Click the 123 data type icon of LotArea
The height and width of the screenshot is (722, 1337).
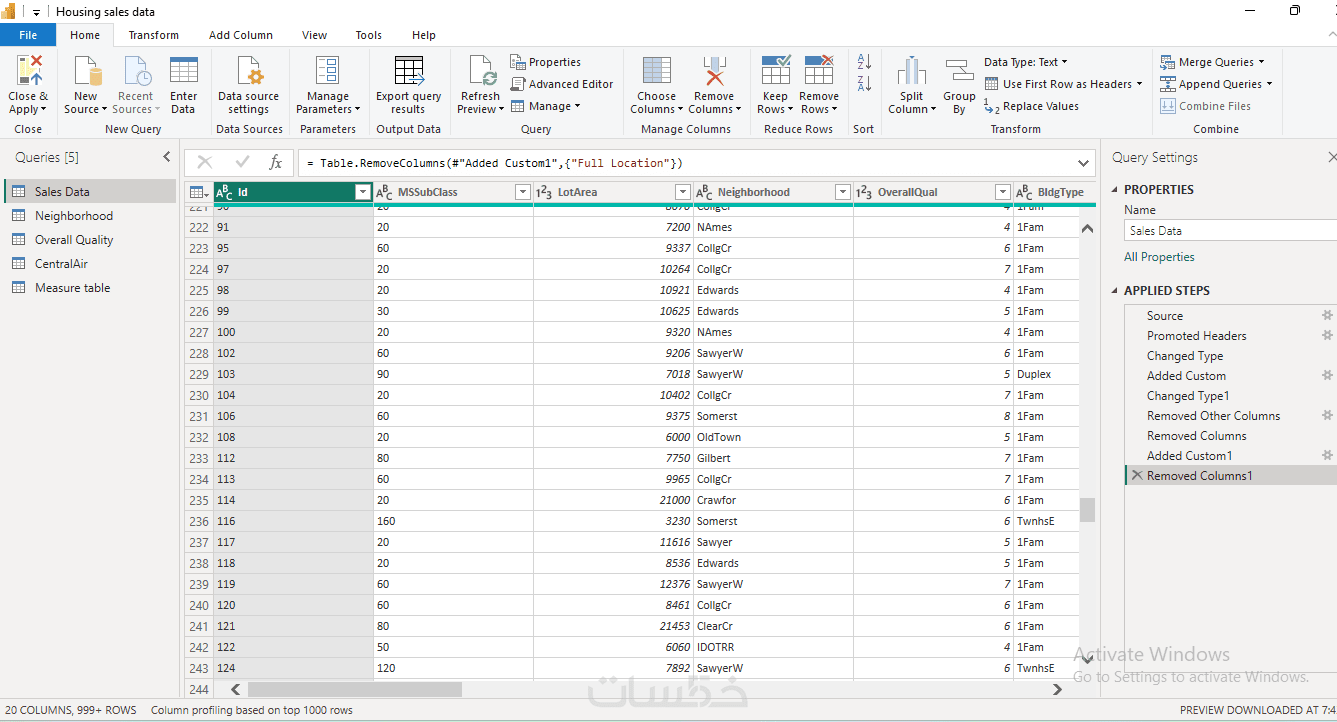pos(545,192)
